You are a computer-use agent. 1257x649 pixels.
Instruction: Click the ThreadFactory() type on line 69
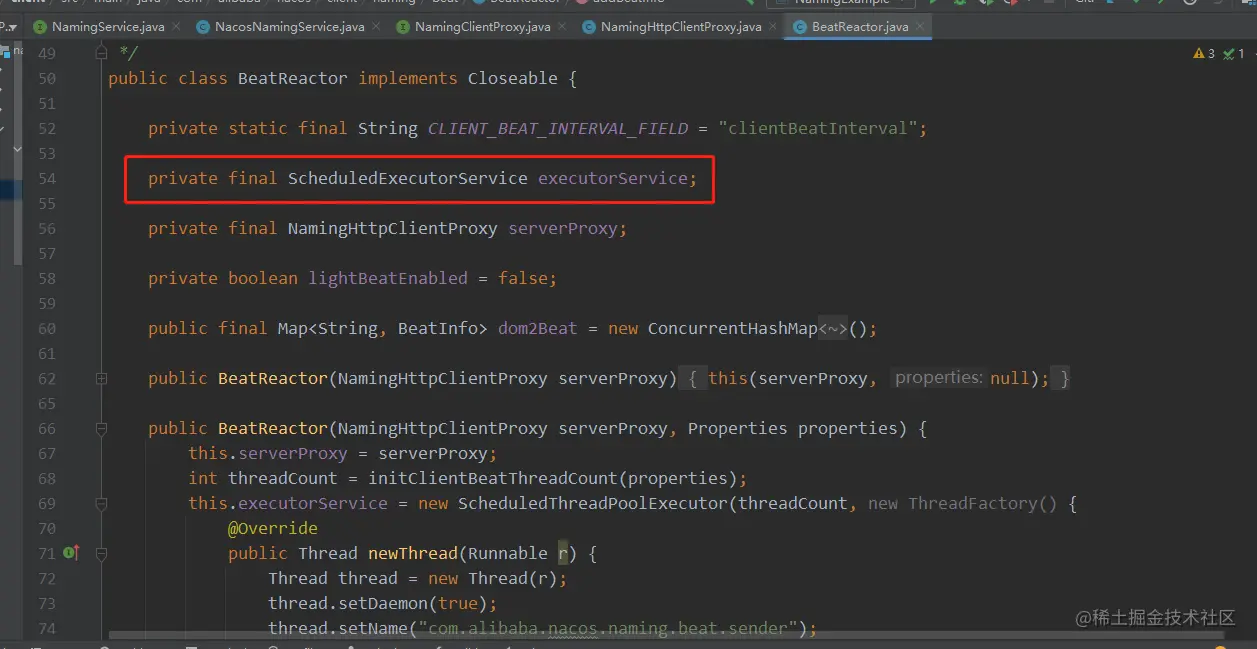tap(983, 503)
